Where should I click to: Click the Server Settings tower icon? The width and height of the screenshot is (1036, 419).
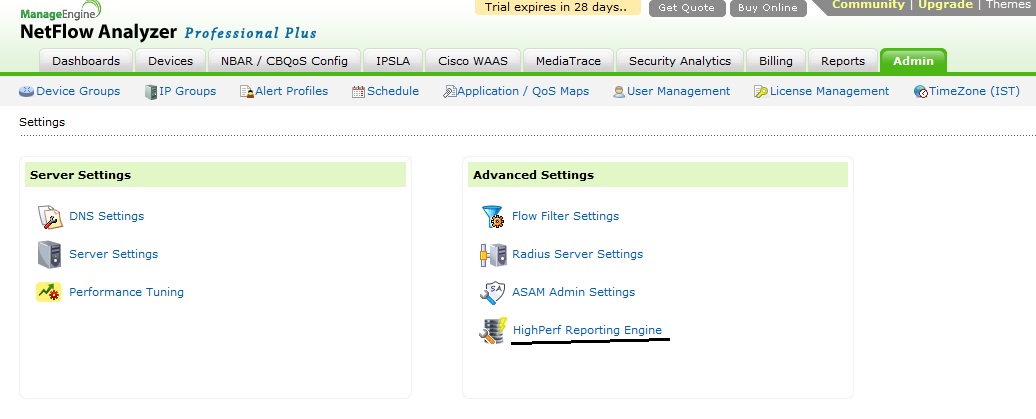(x=50, y=254)
